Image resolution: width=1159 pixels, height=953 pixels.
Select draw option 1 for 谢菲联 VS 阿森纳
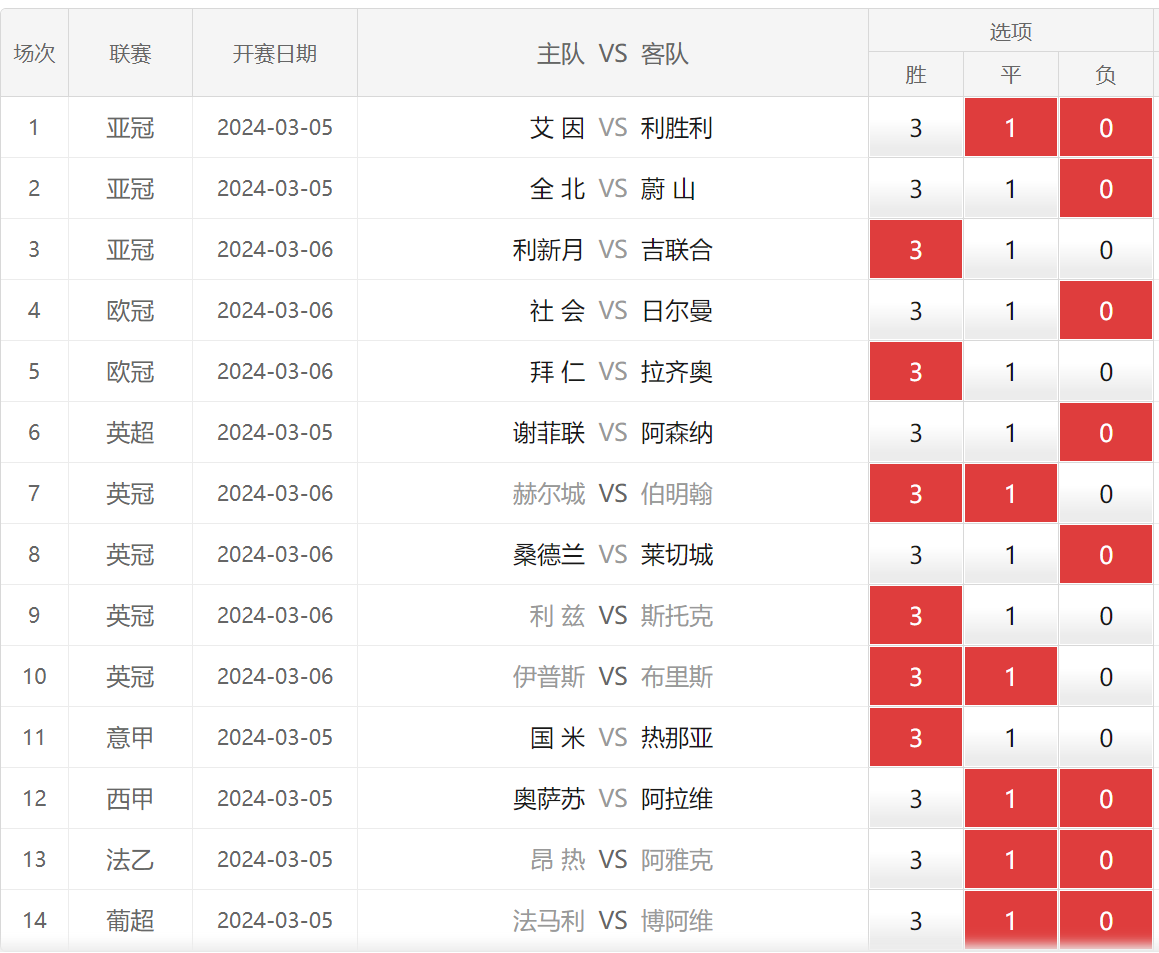coord(1010,433)
